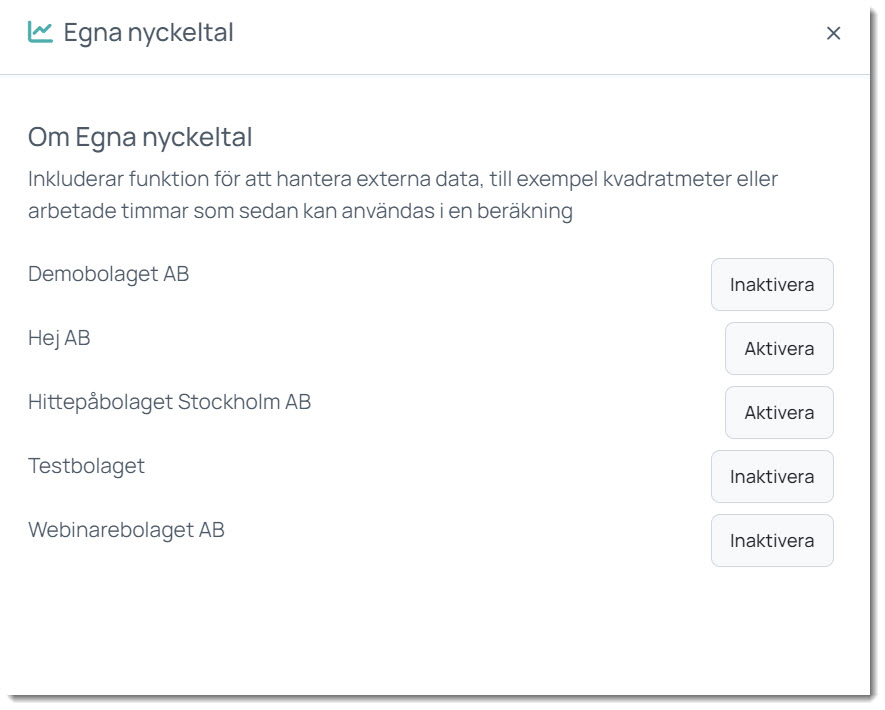
Task: Click the Inkluderar funktion description text
Action: pyautogui.click(x=120, y=180)
